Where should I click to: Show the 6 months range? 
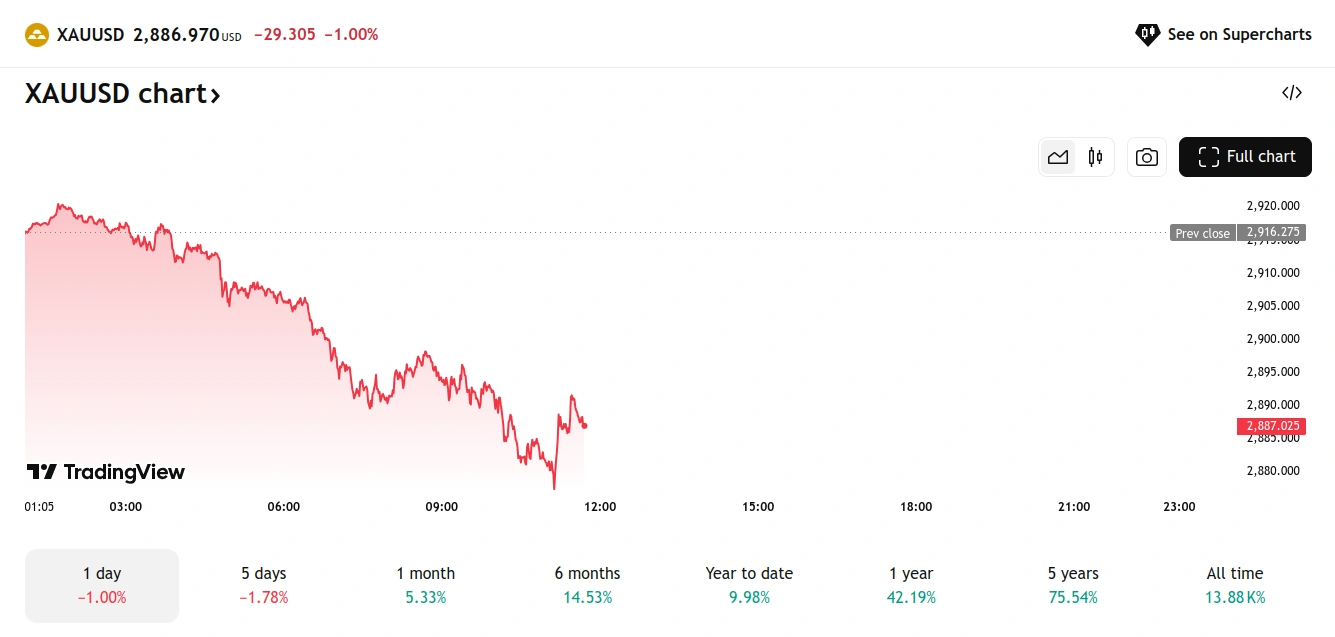(588, 585)
